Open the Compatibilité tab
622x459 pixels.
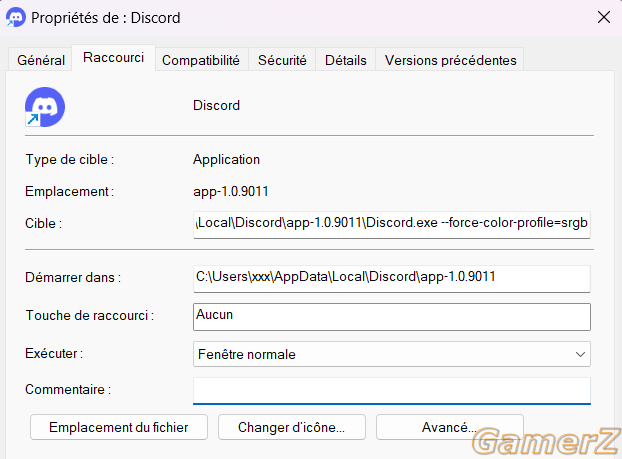[x=201, y=60]
